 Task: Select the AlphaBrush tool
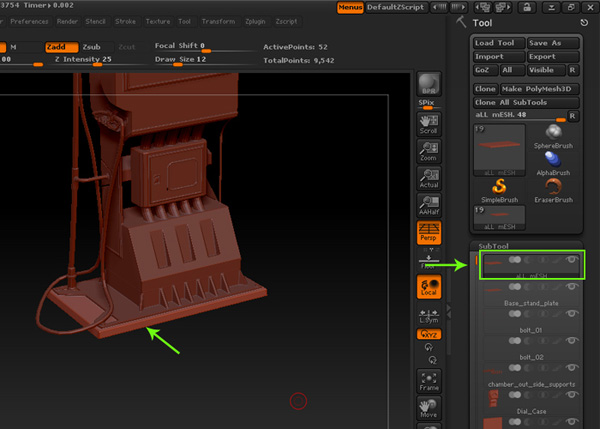pyautogui.click(x=553, y=164)
